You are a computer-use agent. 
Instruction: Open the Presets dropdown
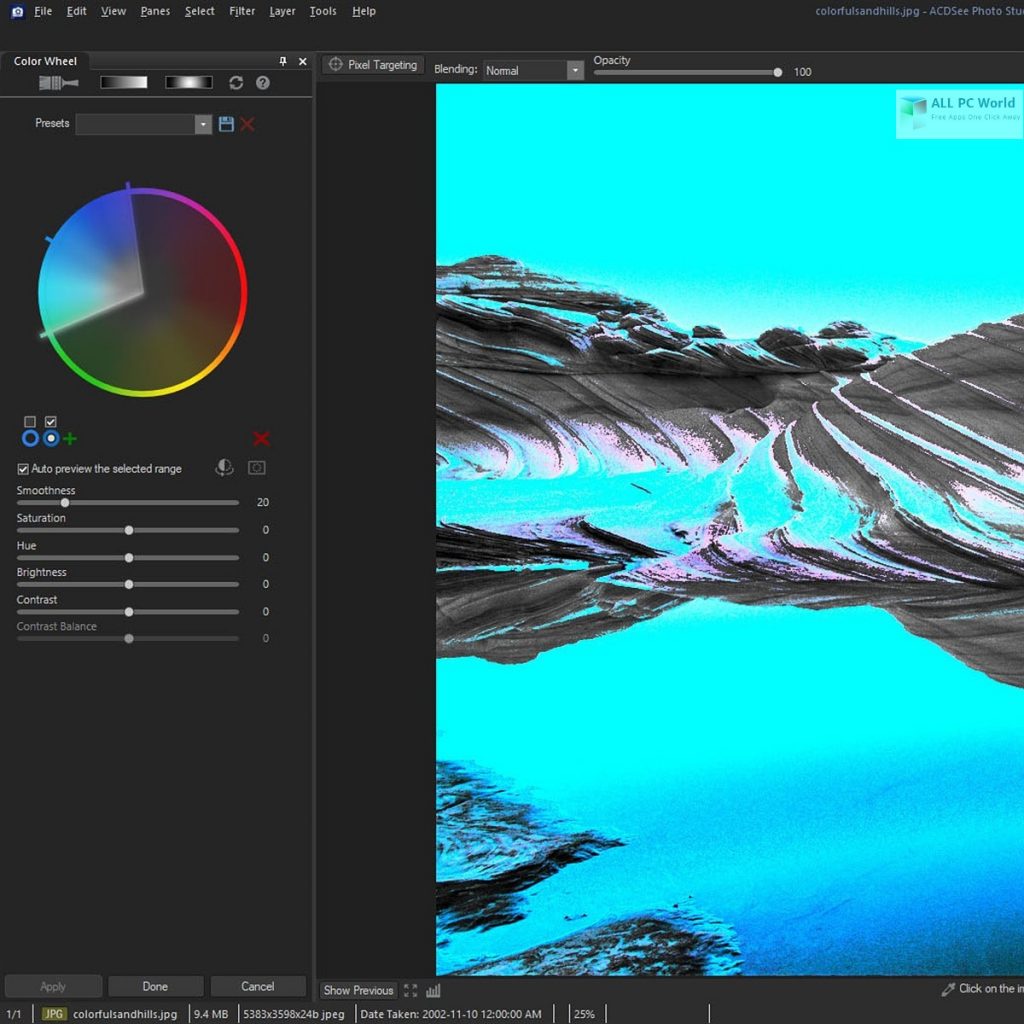click(x=204, y=123)
